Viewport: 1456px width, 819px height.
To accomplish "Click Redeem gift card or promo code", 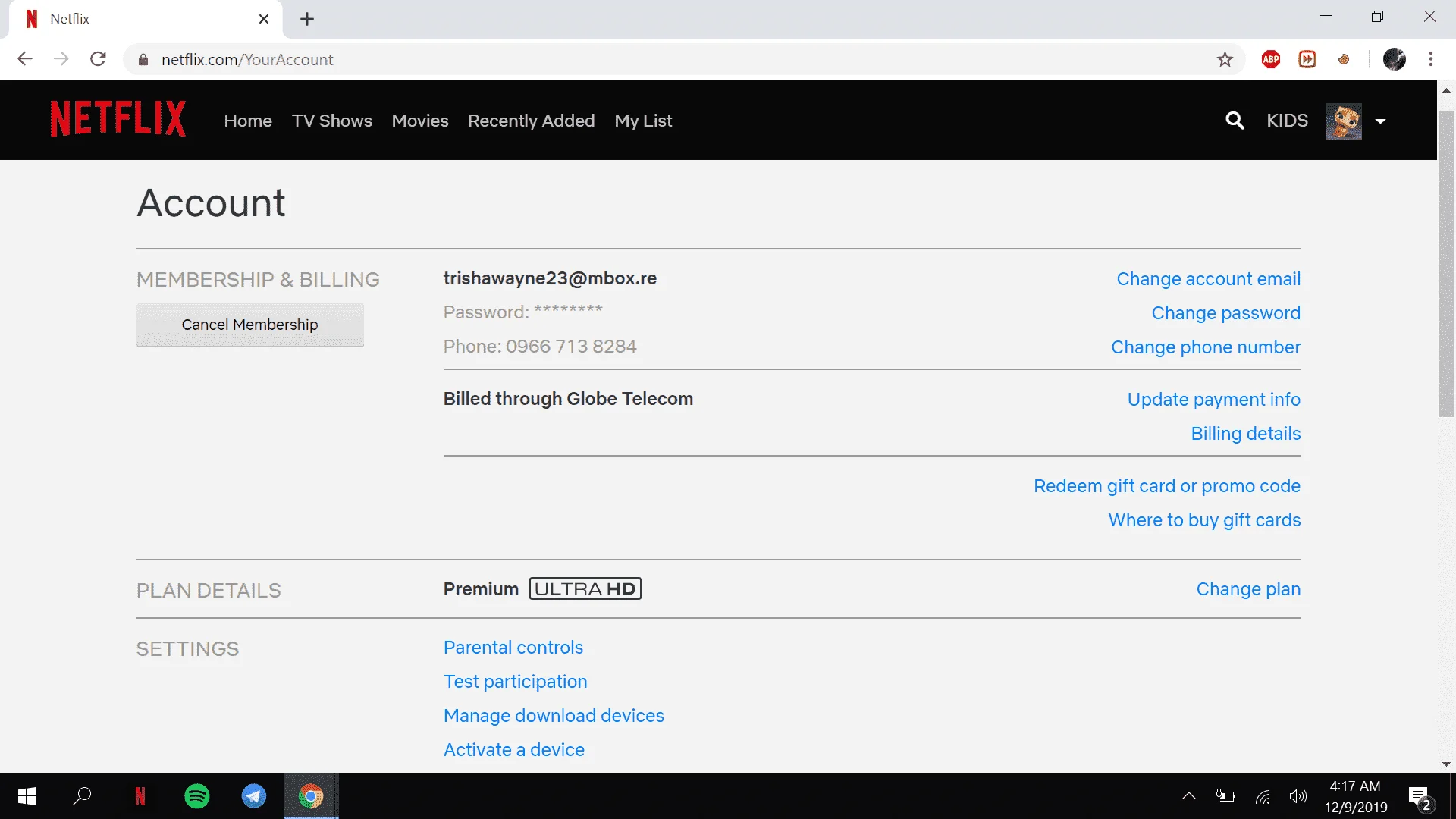I will click(1167, 486).
